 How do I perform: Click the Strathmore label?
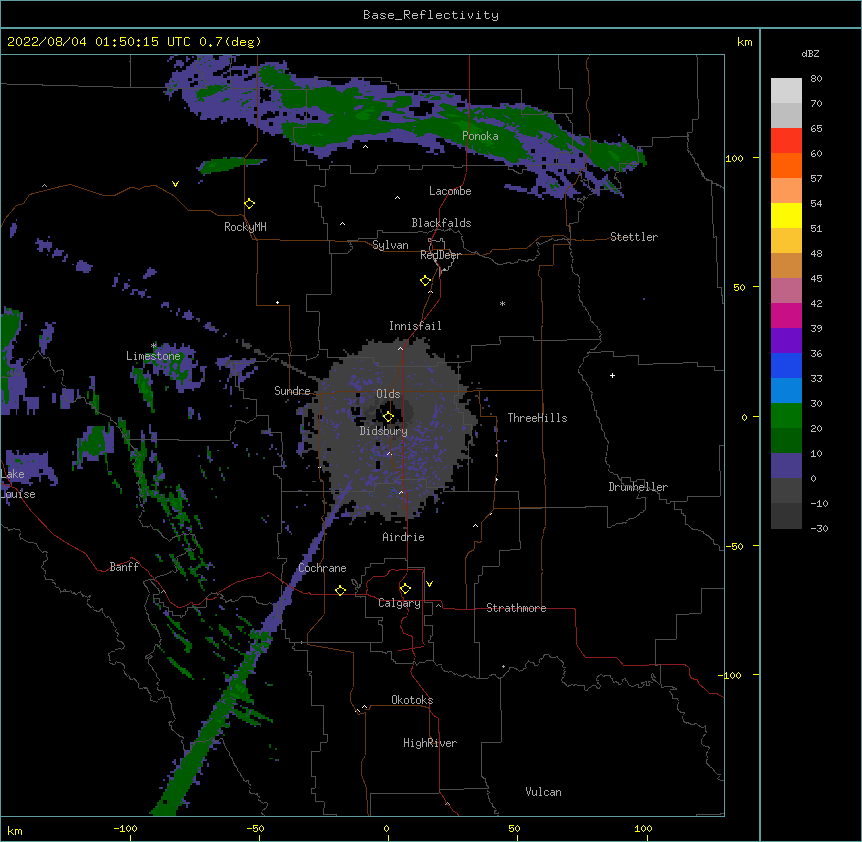coord(516,608)
